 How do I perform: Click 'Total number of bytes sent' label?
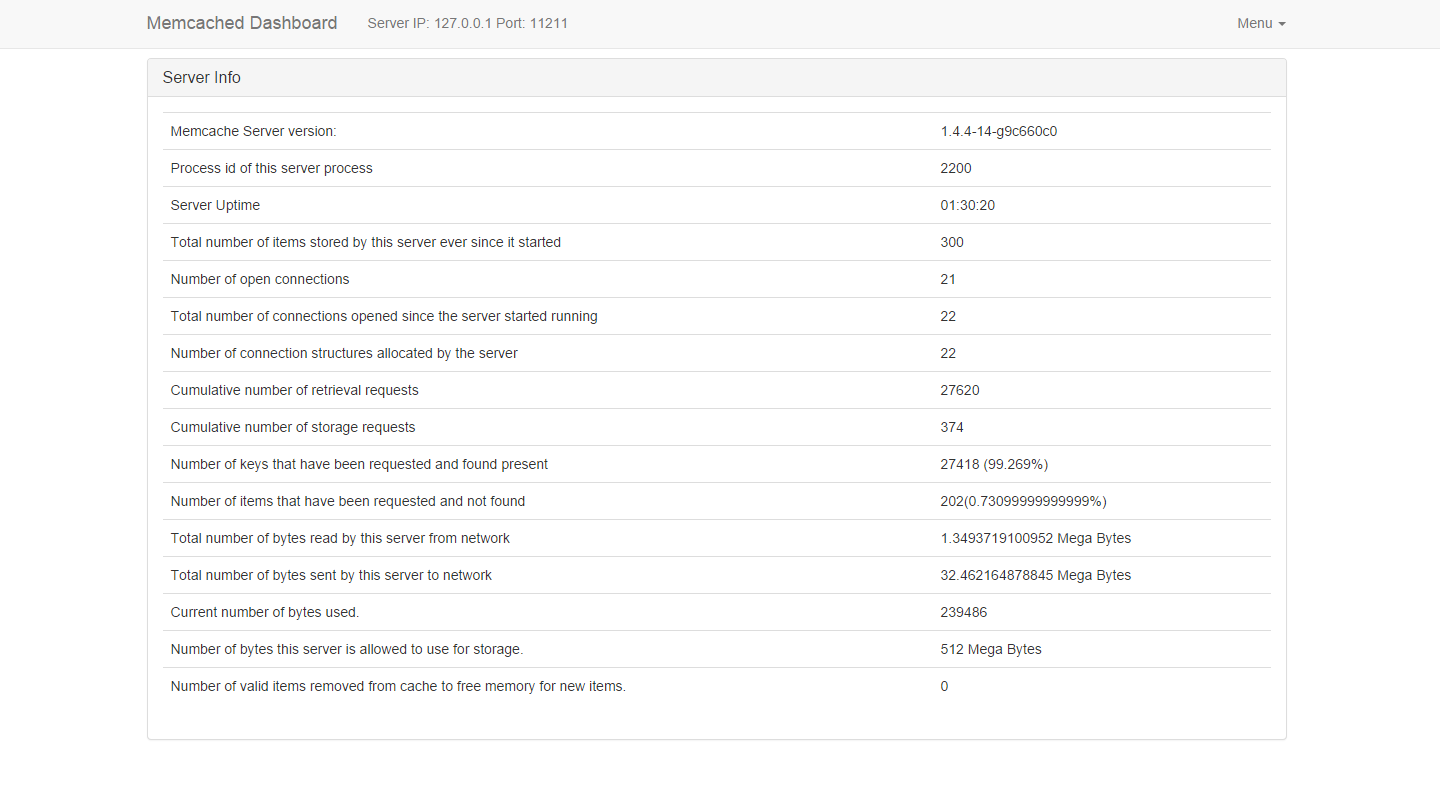[331, 575]
